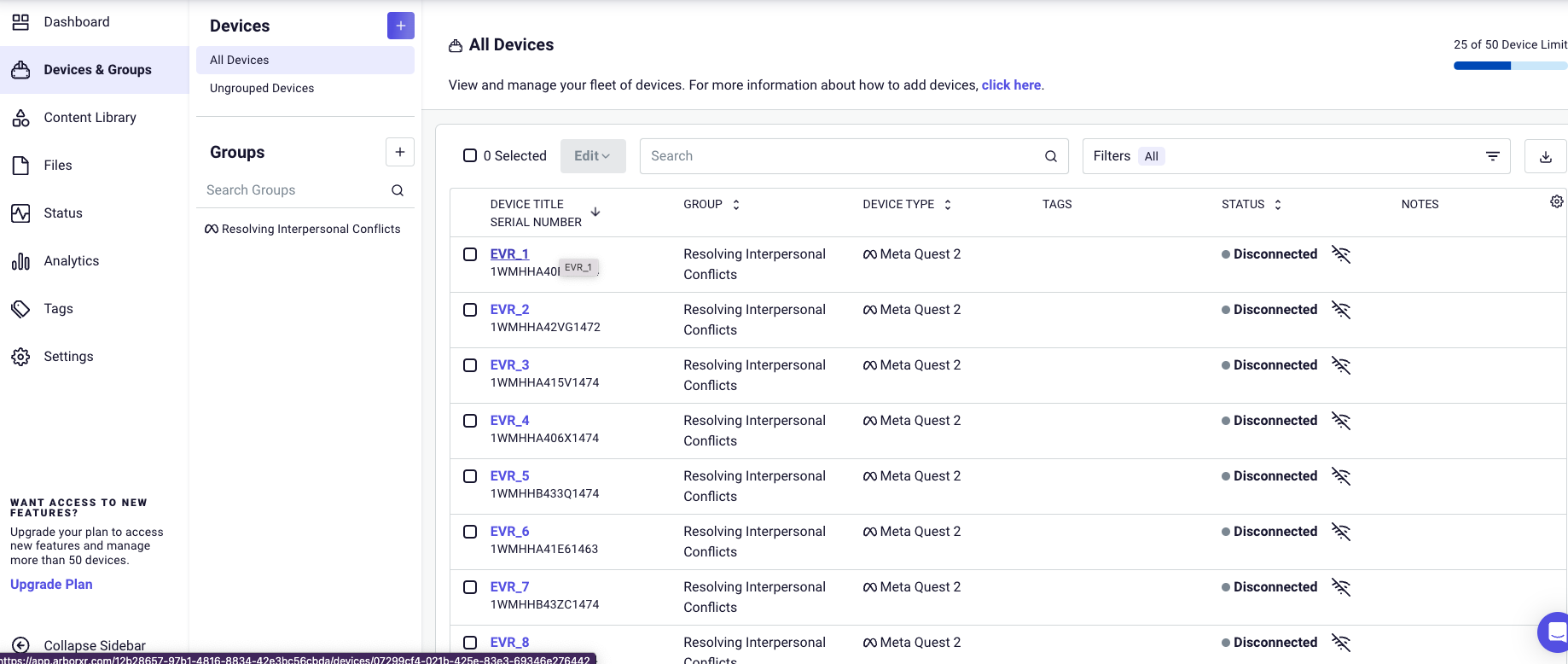Click the device limit progress bar
1568x664 pixels.
(x=1510, y=66)
